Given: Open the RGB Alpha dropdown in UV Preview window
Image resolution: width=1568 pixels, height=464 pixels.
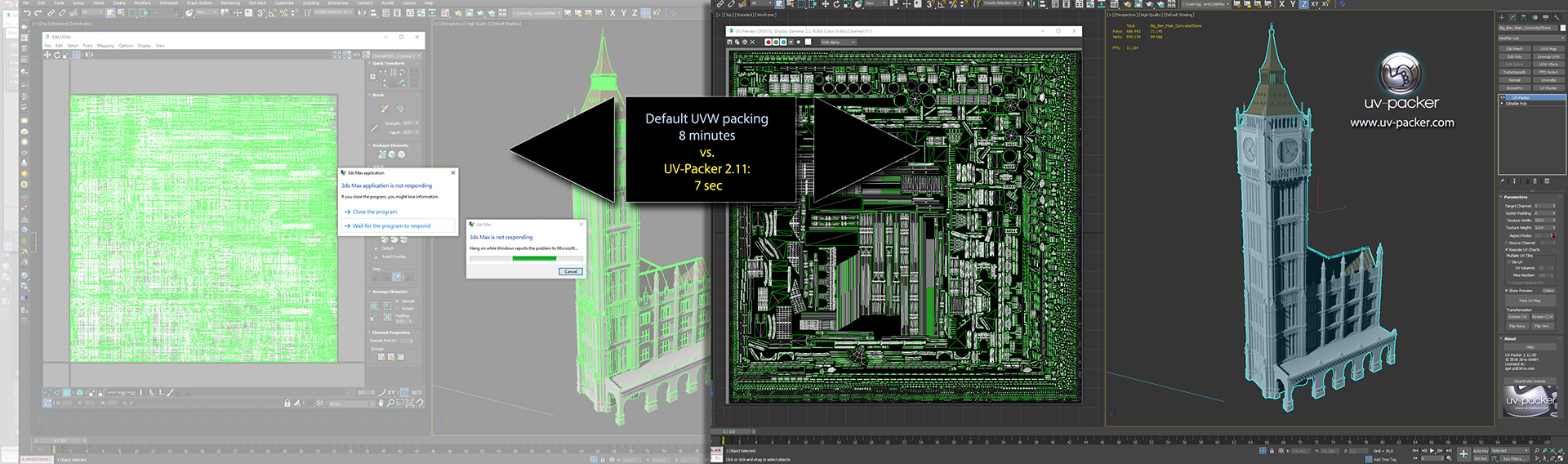Looking at the screenshot, I should [838, 42].
